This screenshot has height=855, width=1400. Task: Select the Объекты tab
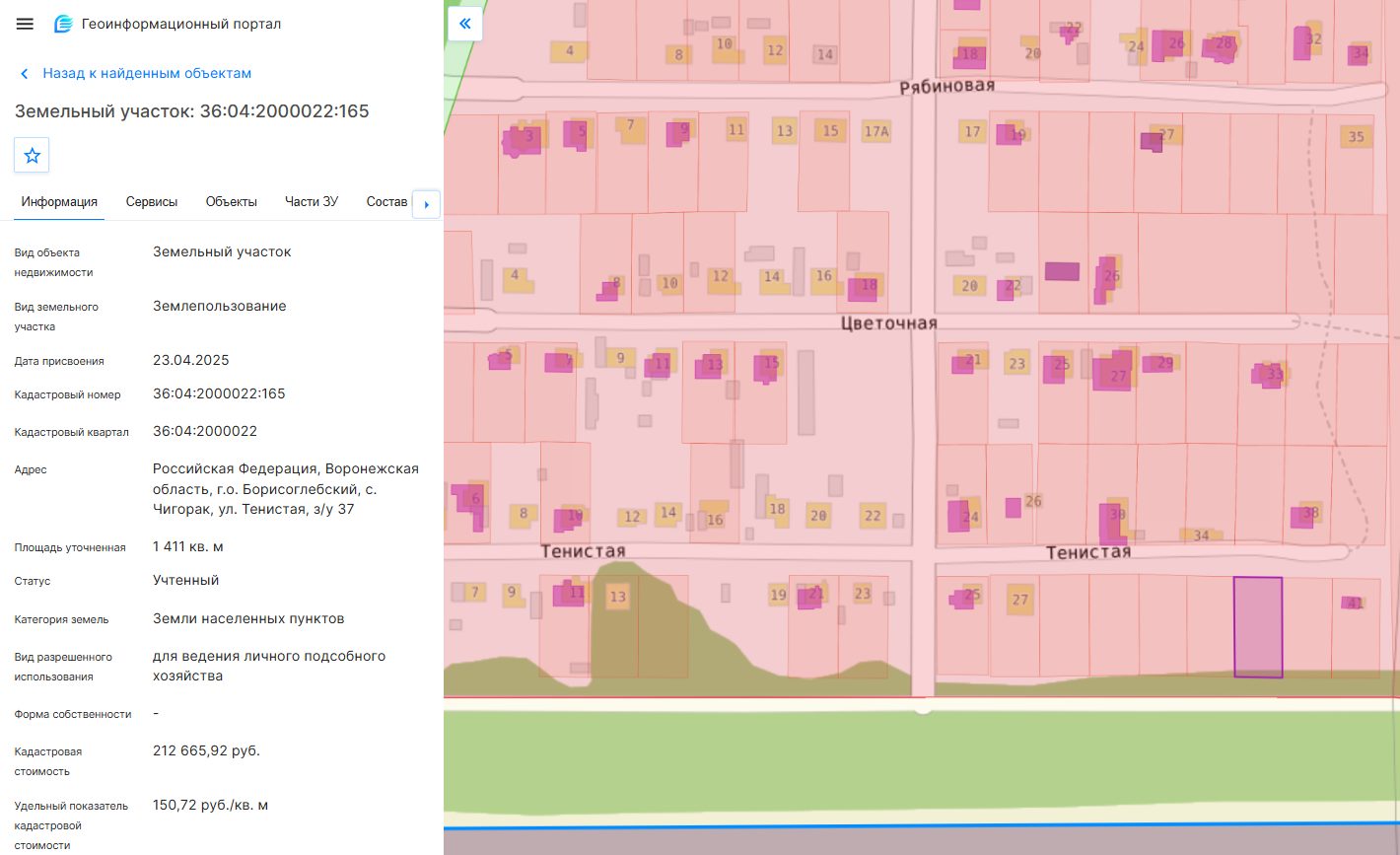[232, 201]
